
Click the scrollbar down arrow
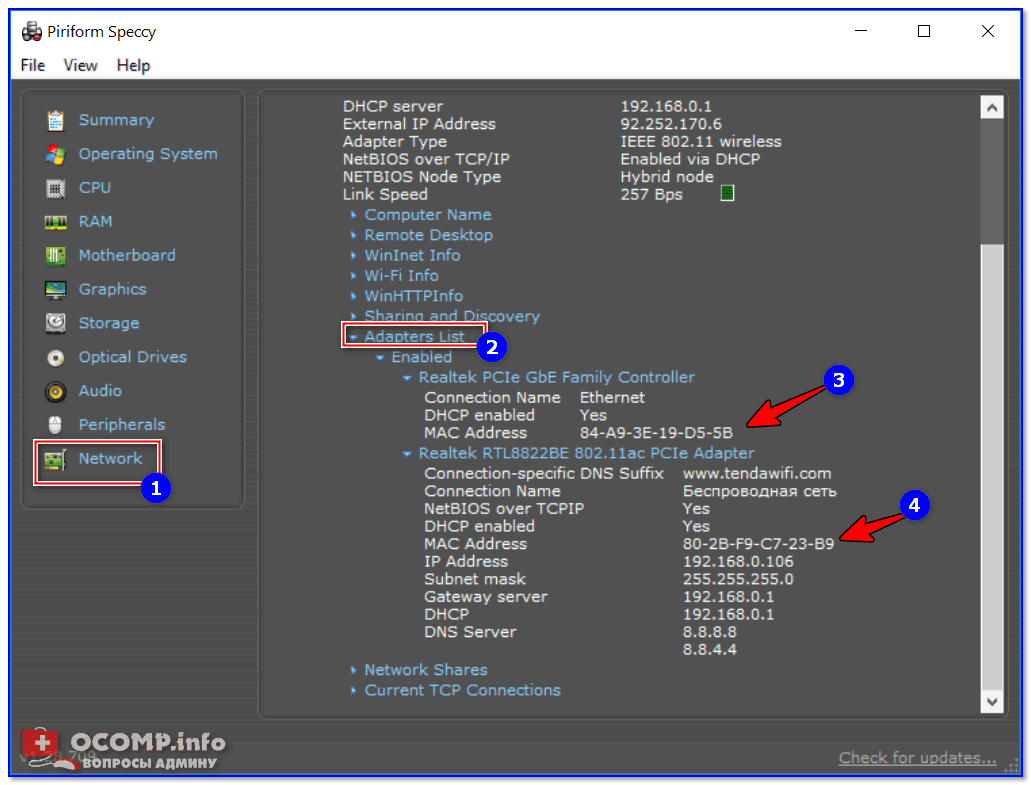pos(991,702)
